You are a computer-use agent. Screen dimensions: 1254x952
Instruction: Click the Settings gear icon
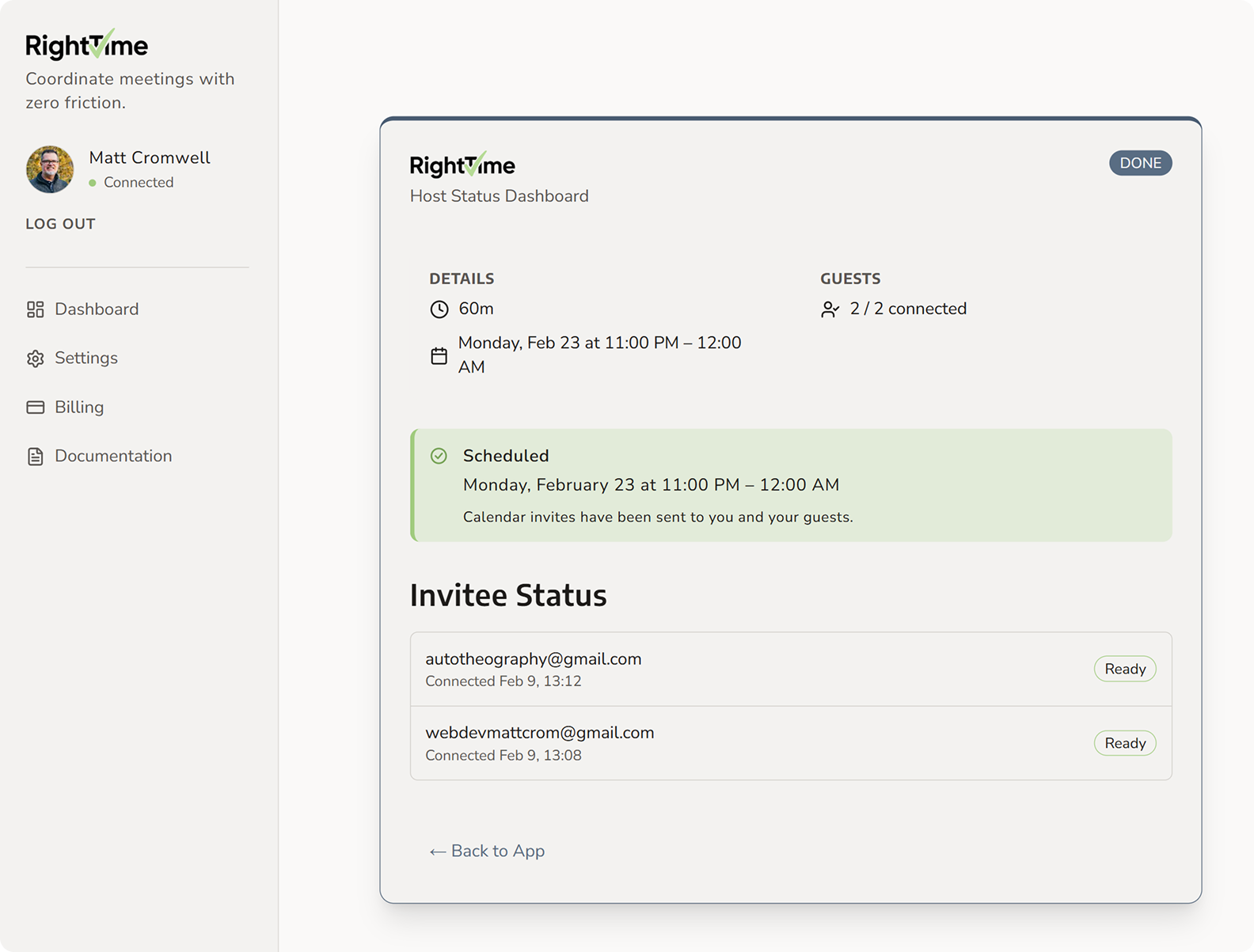tap(35, 358)
